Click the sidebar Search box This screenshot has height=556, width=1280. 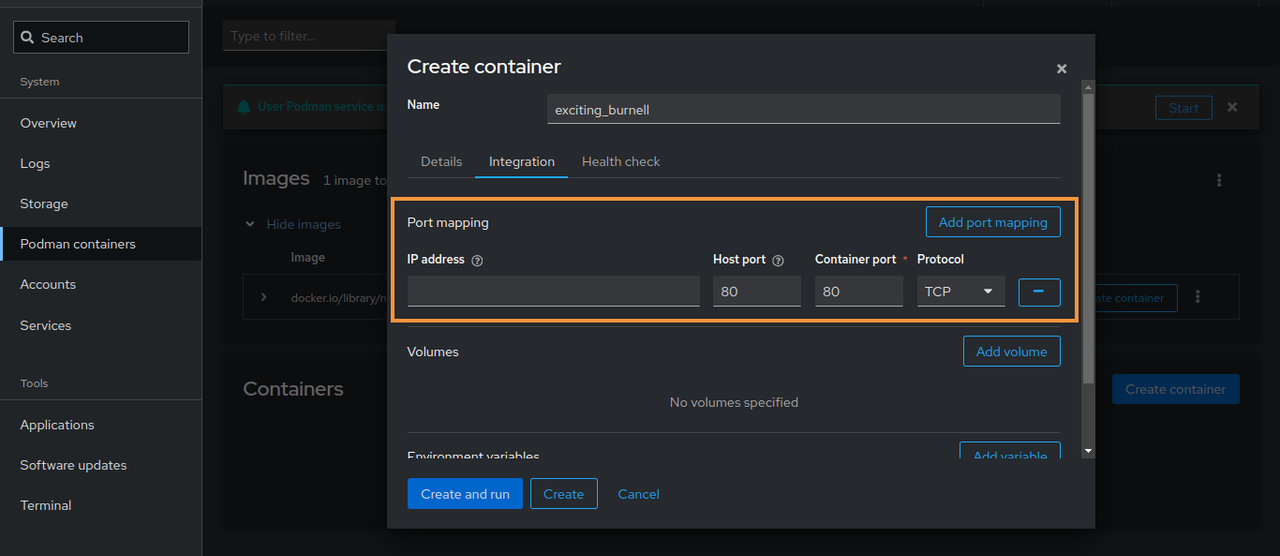click(x=101, y=37)
